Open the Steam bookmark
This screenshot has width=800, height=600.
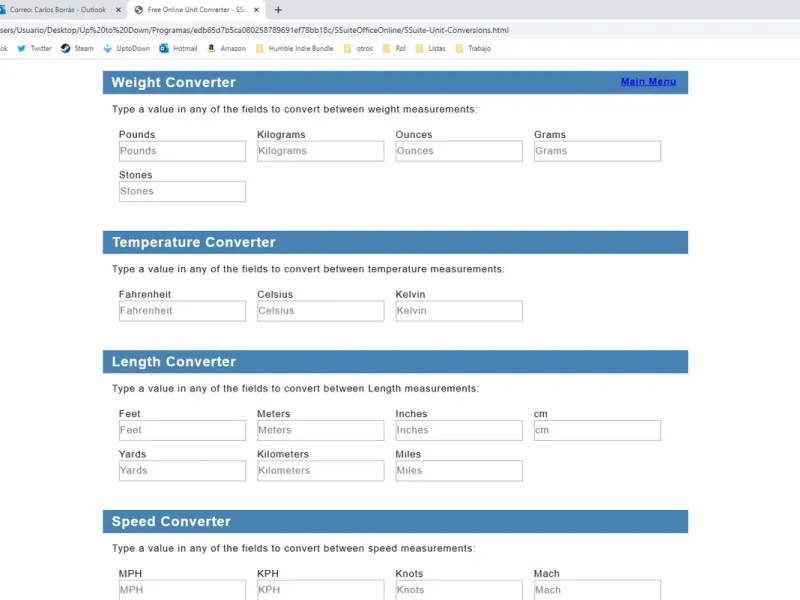click(x=78, y=48)
